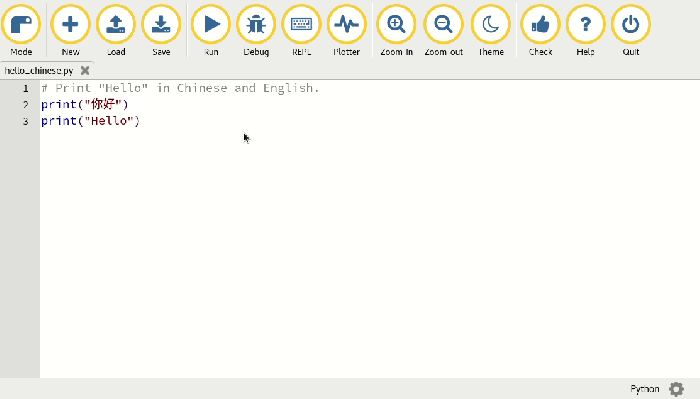Close the hello_chinese.py tab

coord(85,71)
